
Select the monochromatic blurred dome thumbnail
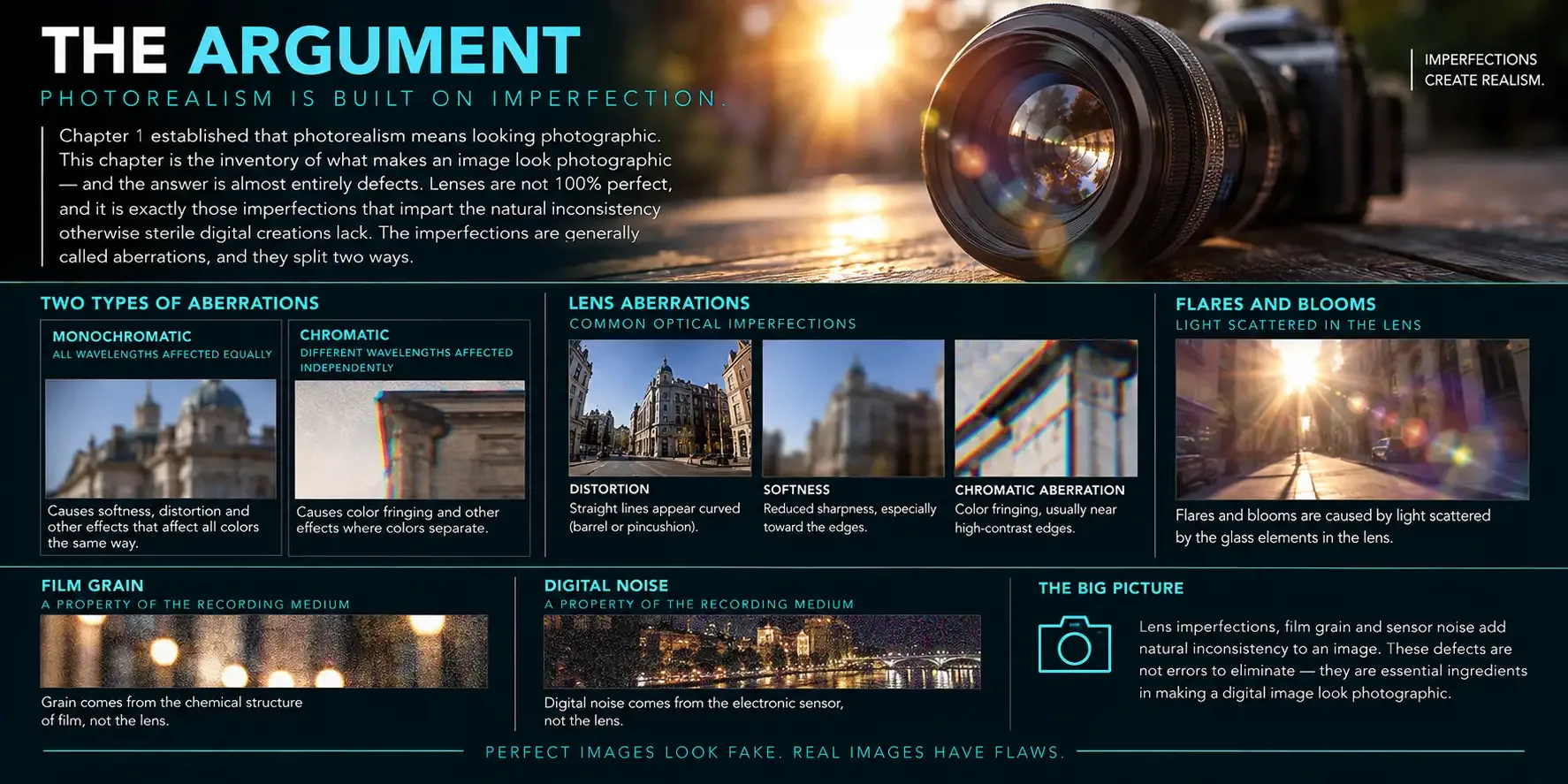point(161,439)
